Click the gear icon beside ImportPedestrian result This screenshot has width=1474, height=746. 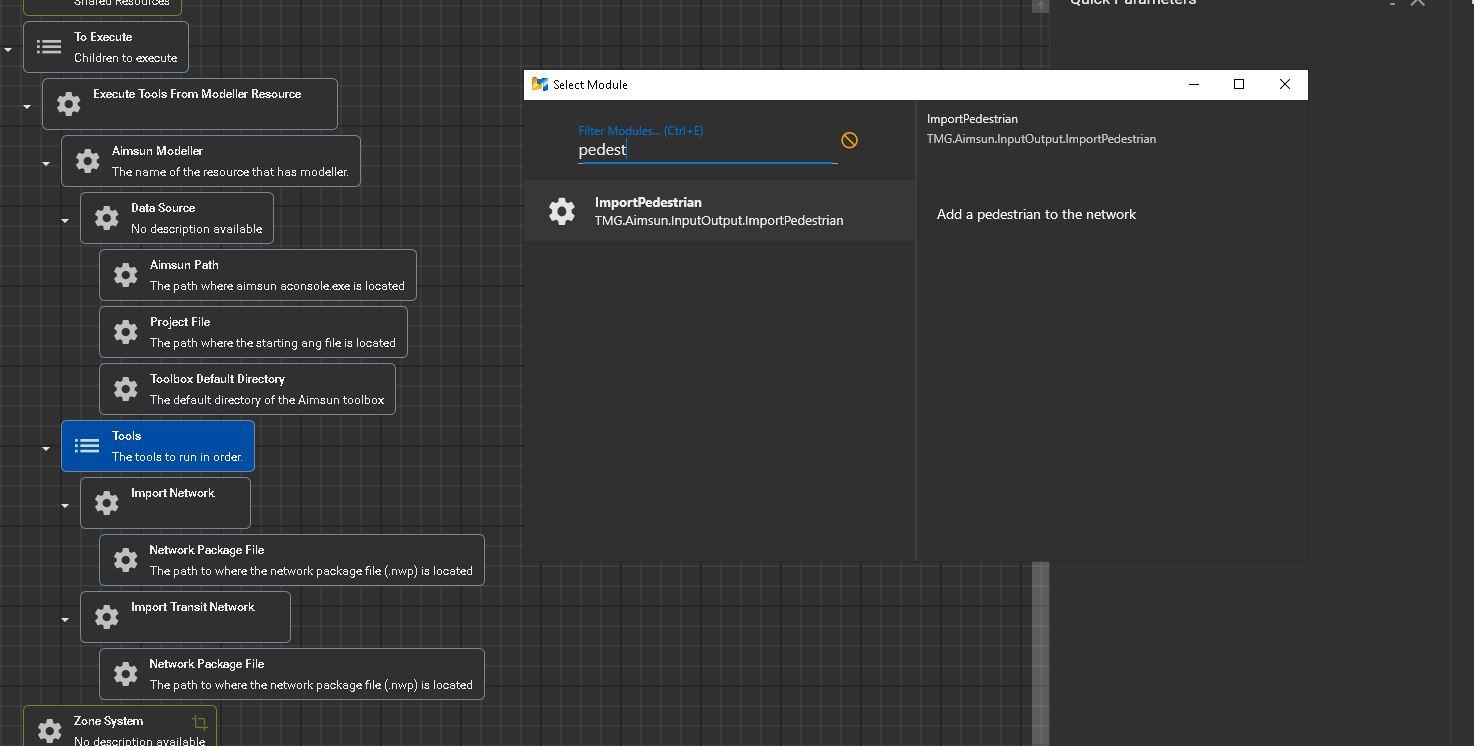click(x=562, y=211)
